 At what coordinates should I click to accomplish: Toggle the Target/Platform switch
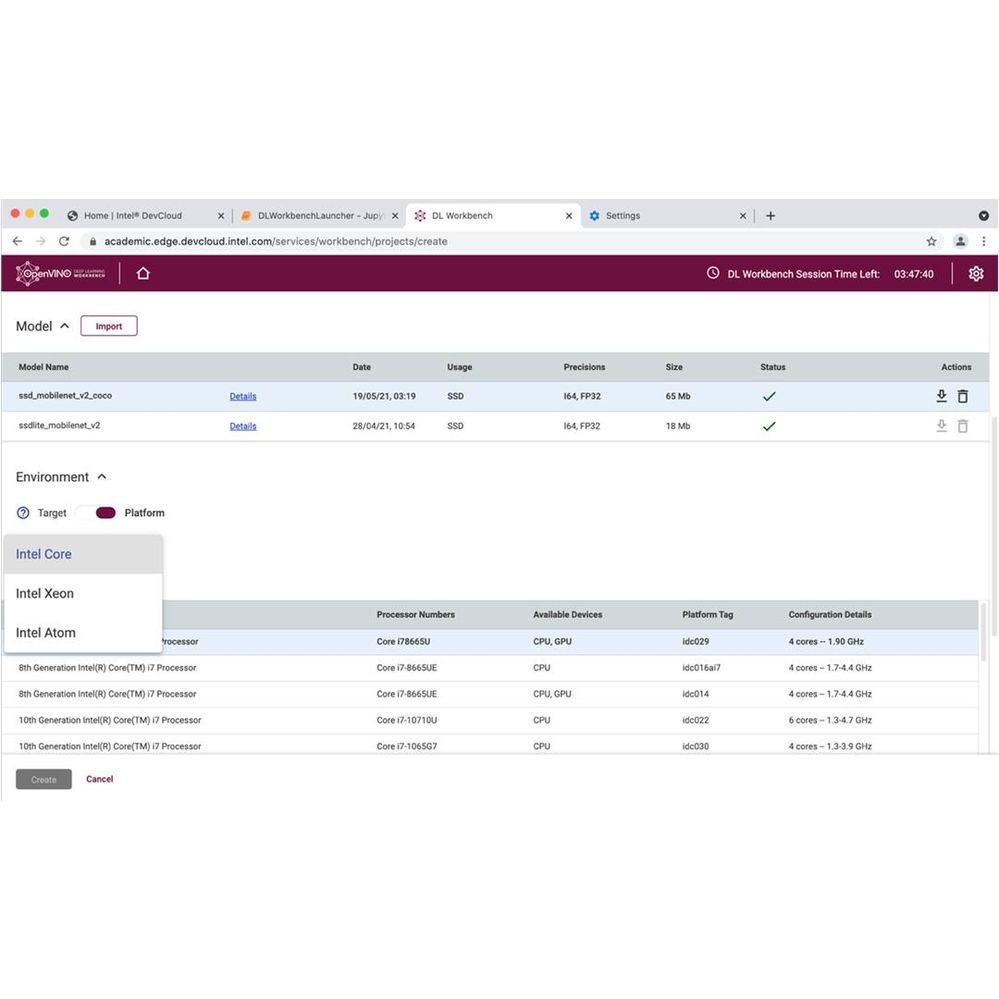[x=96, y=513]
